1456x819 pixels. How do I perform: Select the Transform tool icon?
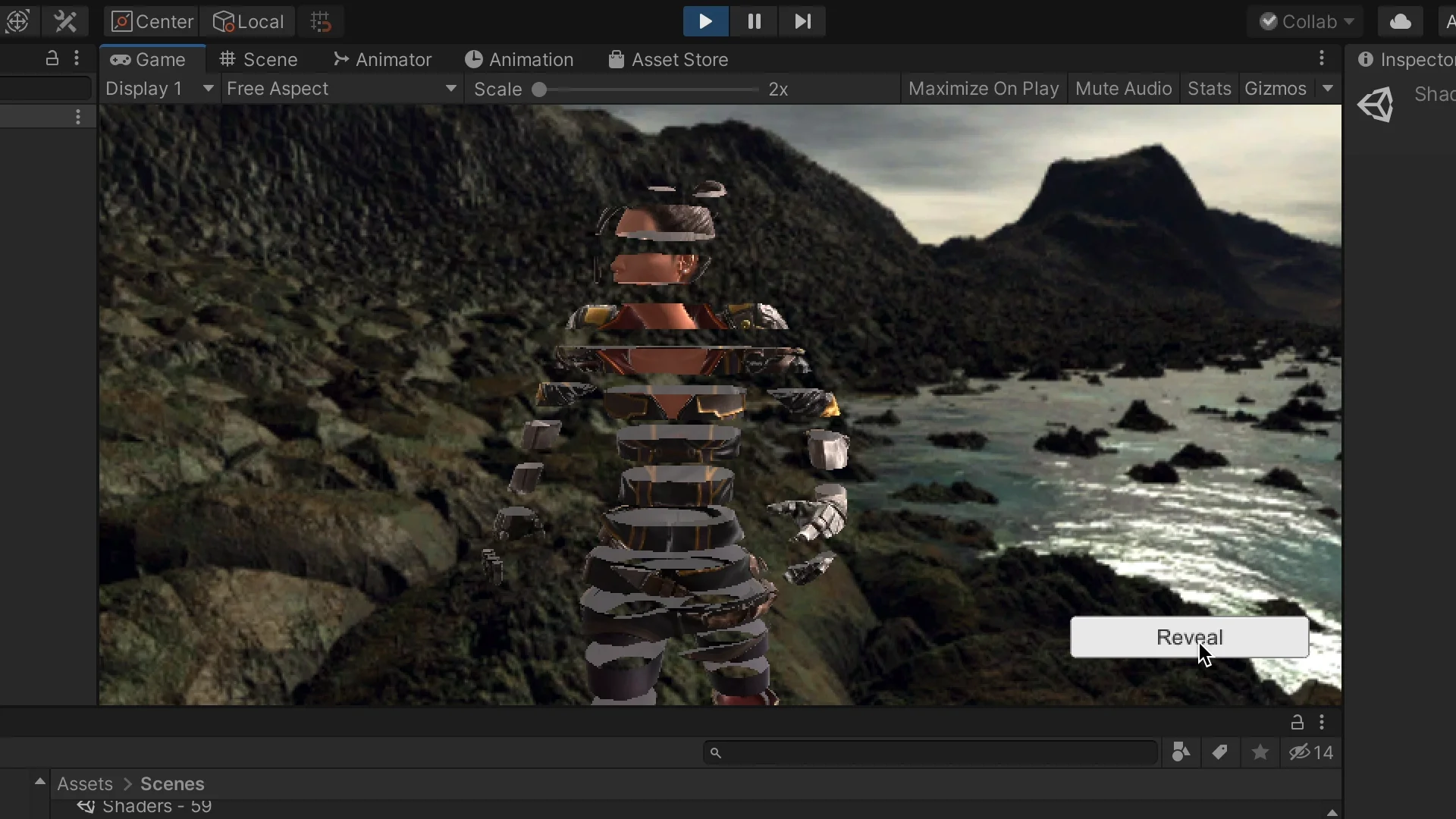tap(18, 21)
